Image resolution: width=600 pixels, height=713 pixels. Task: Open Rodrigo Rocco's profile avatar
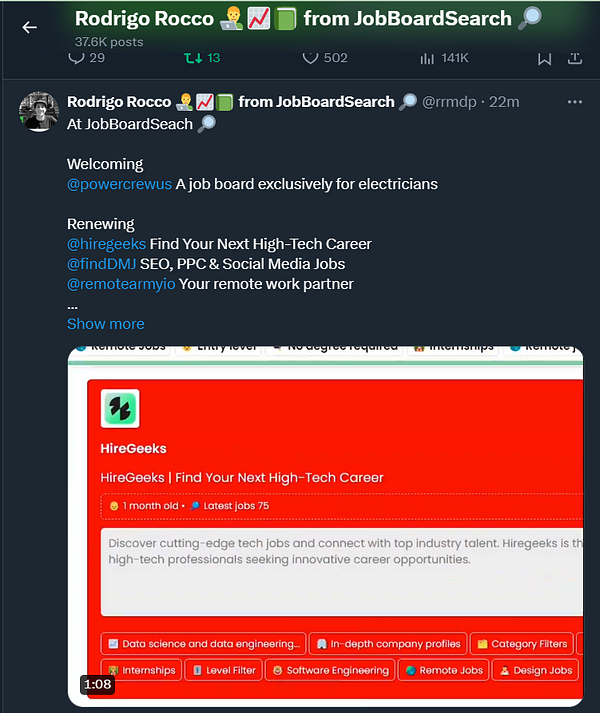pos(39,112)
